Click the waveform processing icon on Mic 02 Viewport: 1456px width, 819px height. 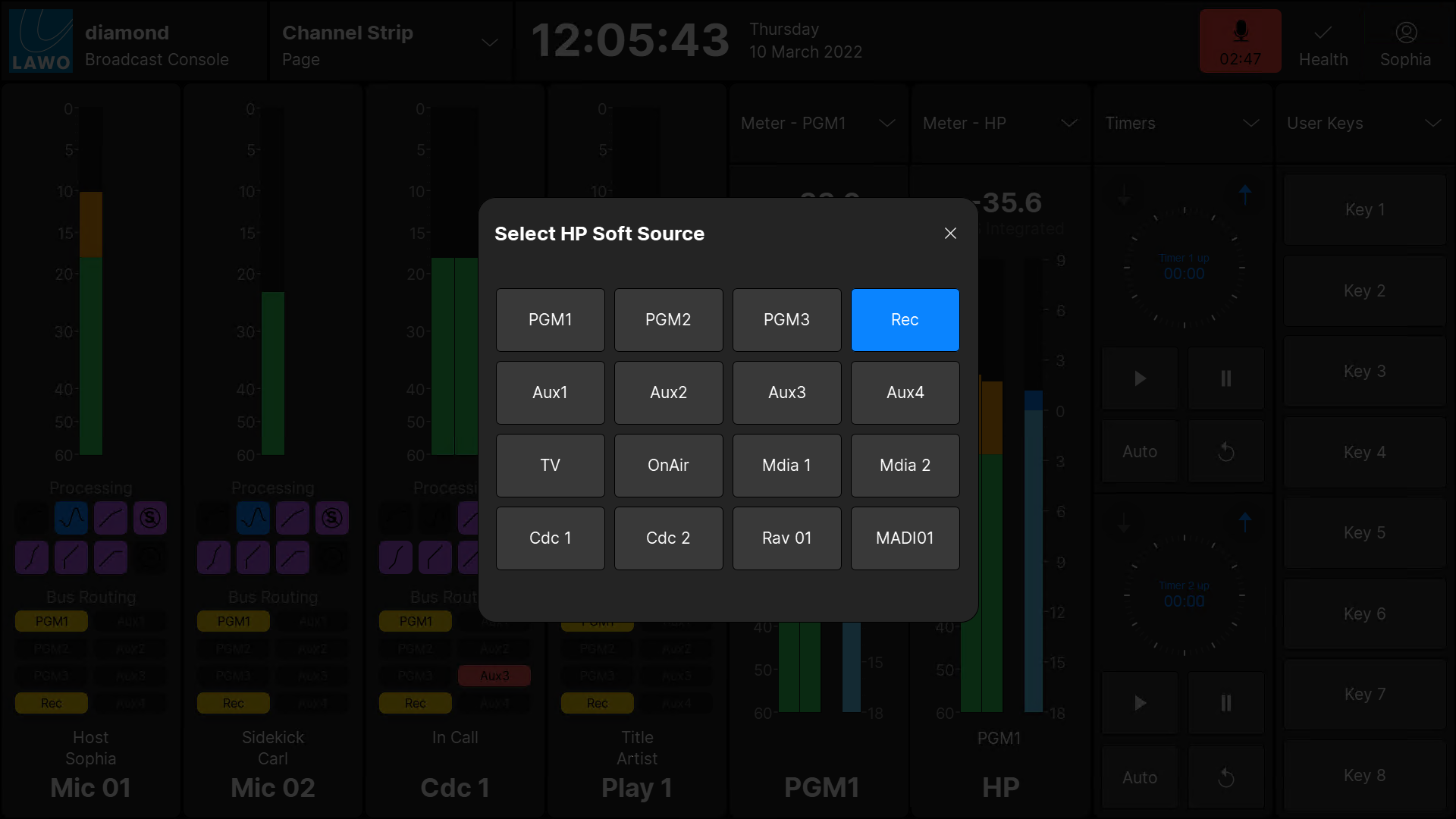(253, 518)
